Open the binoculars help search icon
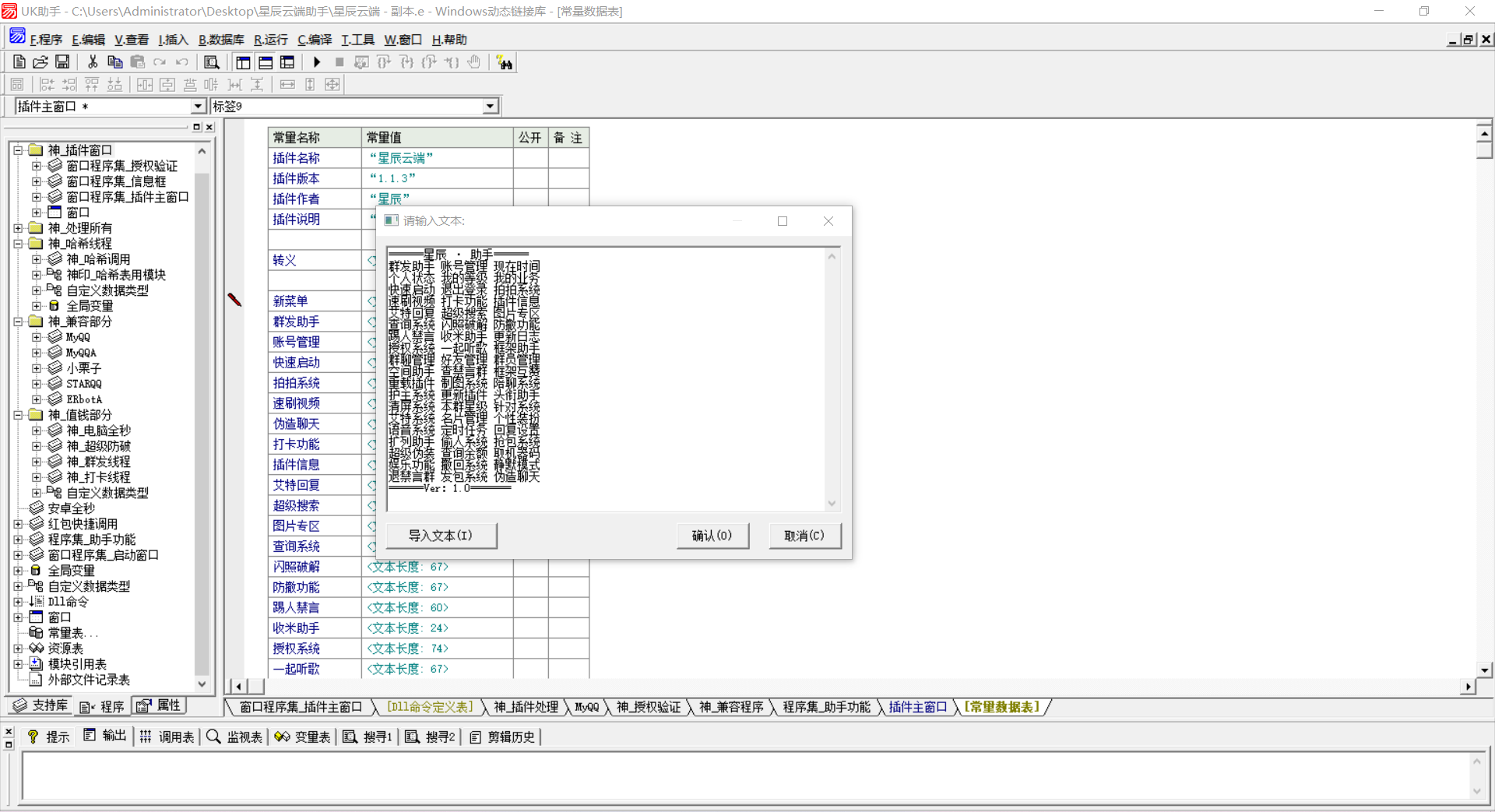1495x812 pixels. (x=505, y=63)
